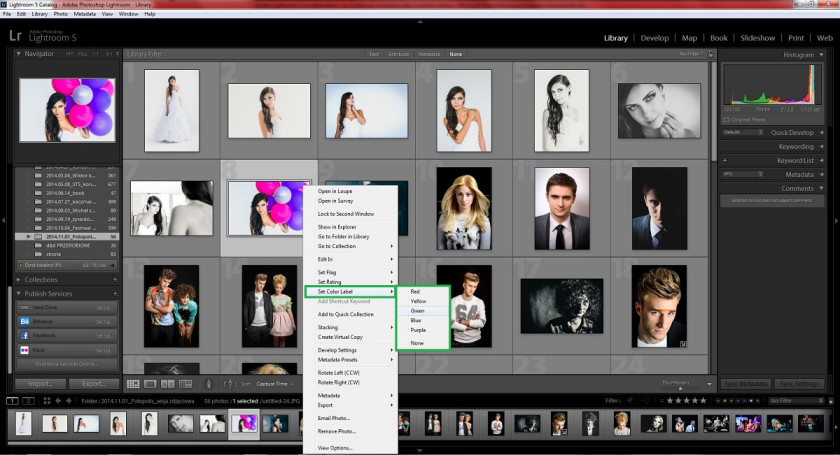
Task: Add publish service with plus icon
Action: click(x=115, y=294)
